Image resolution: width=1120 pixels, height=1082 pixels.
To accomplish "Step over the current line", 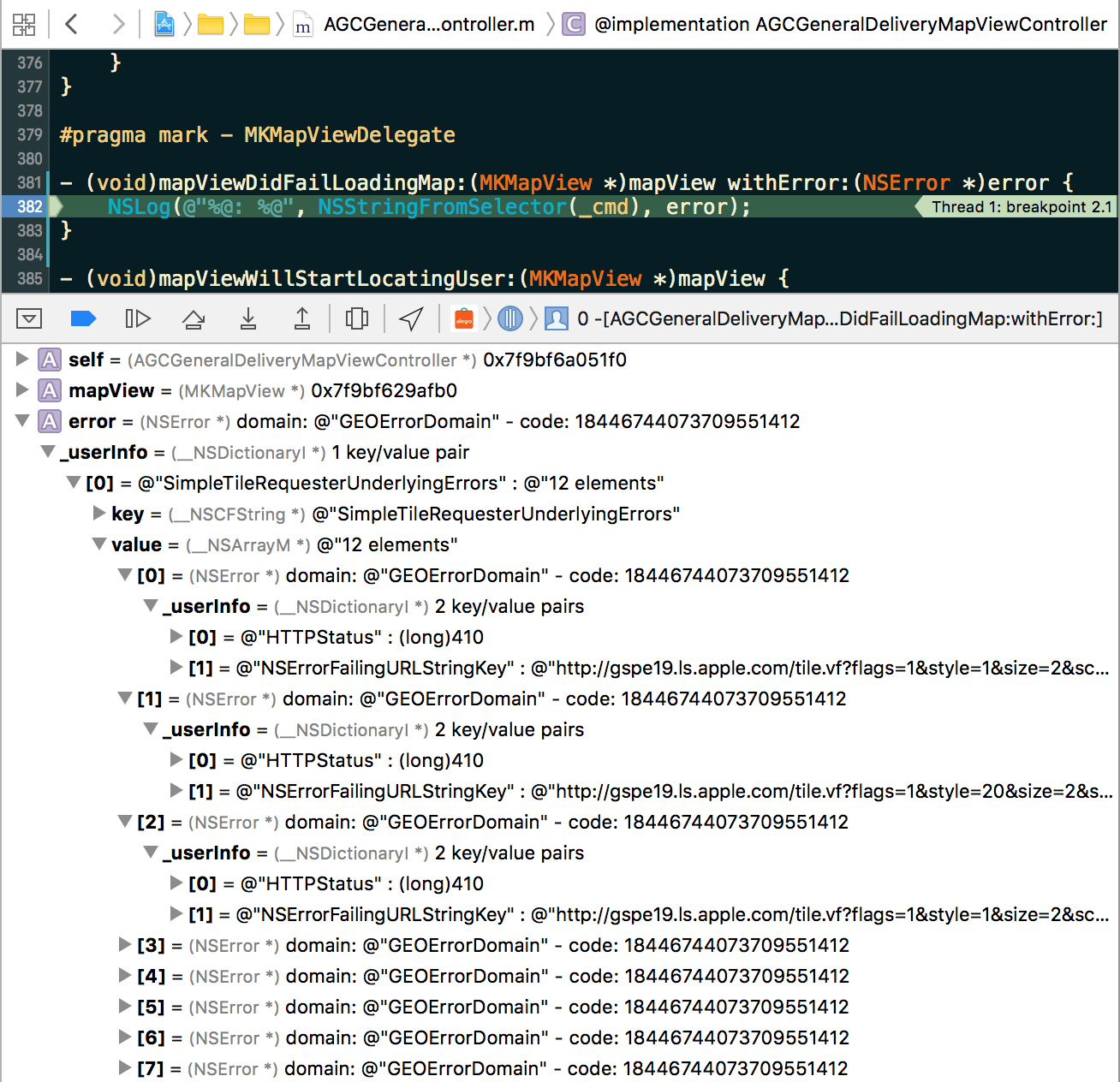I will pos(194,319).
